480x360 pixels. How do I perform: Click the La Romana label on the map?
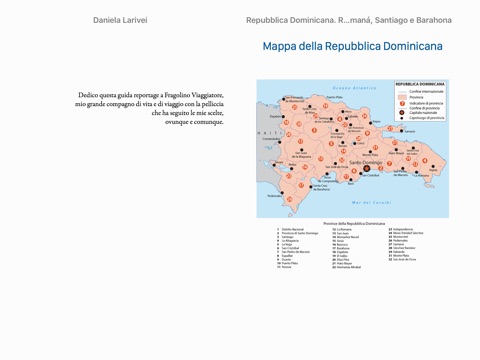click(x=421, y=175)
